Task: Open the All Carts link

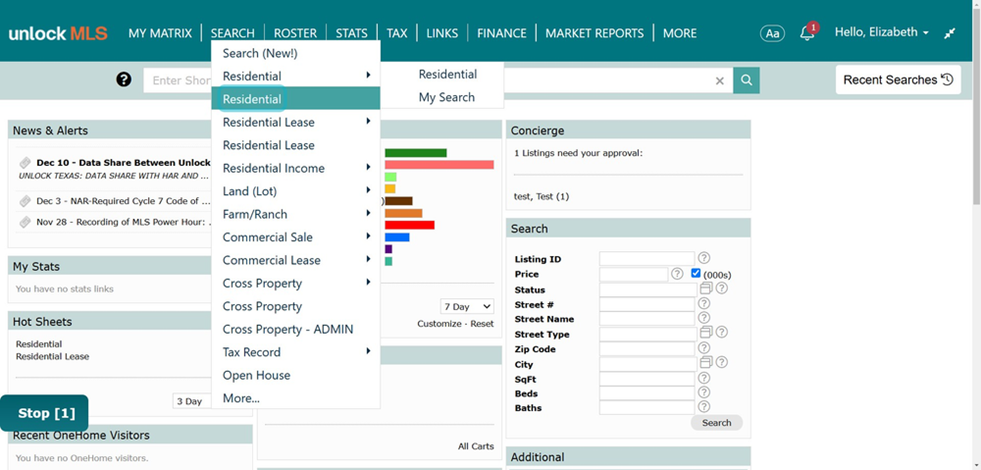Action: coord(475,446)
